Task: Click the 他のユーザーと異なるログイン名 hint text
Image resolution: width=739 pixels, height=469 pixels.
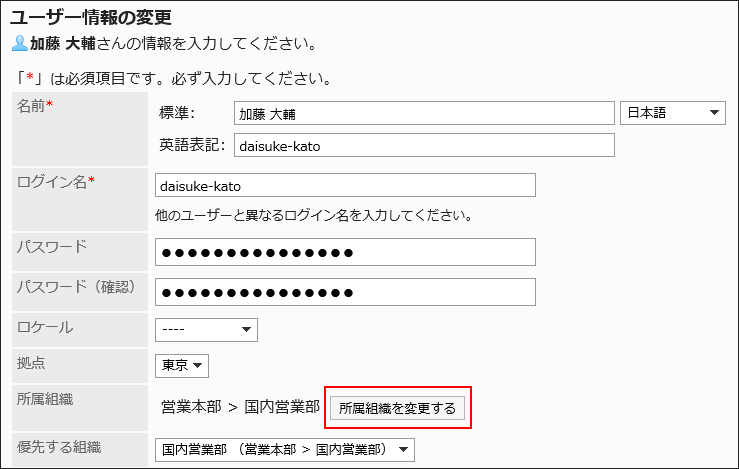Action: pyautogui.click(x=314, y=215)
